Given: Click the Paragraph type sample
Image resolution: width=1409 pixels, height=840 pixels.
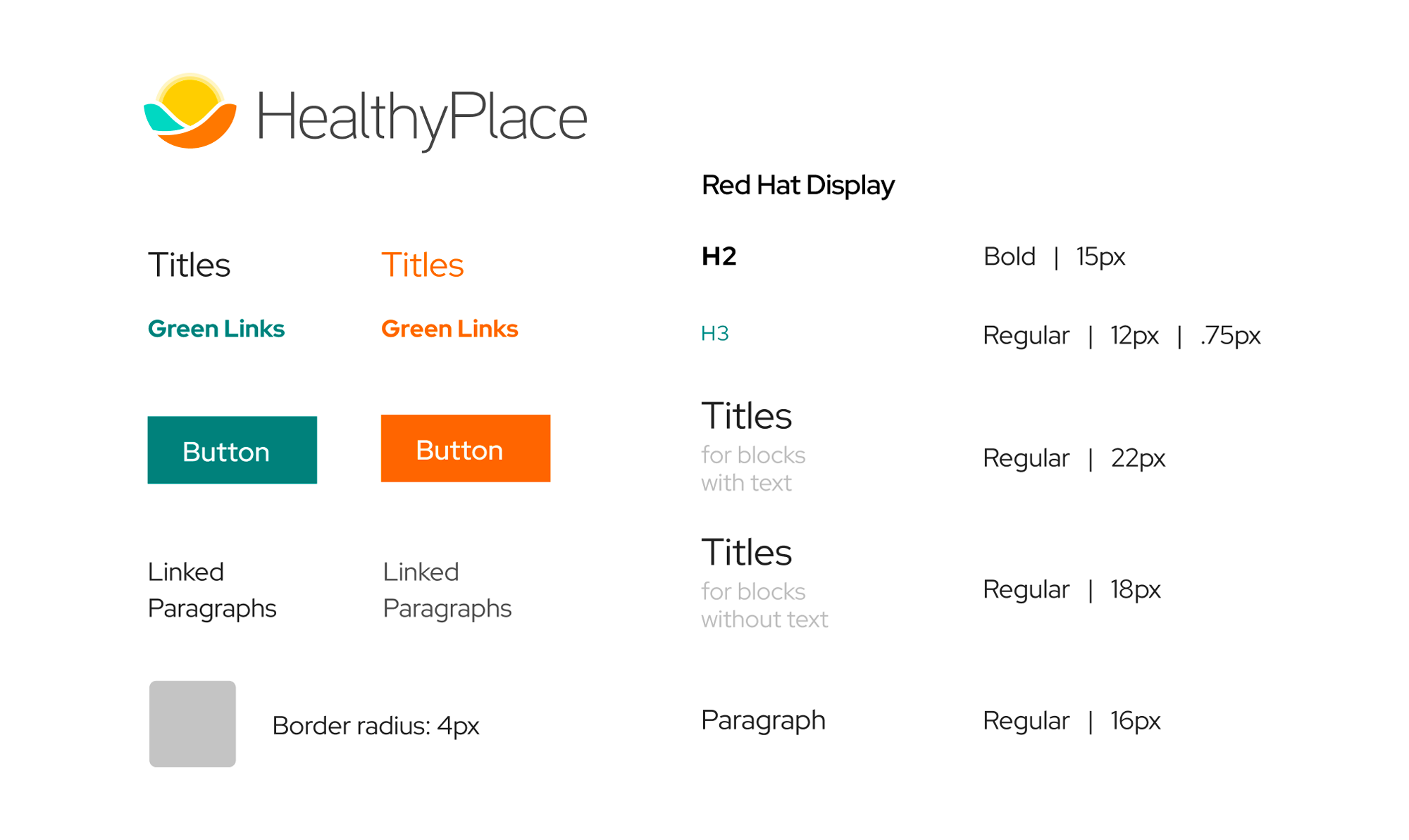Looking at the screenshot, I should coord(763,721).
